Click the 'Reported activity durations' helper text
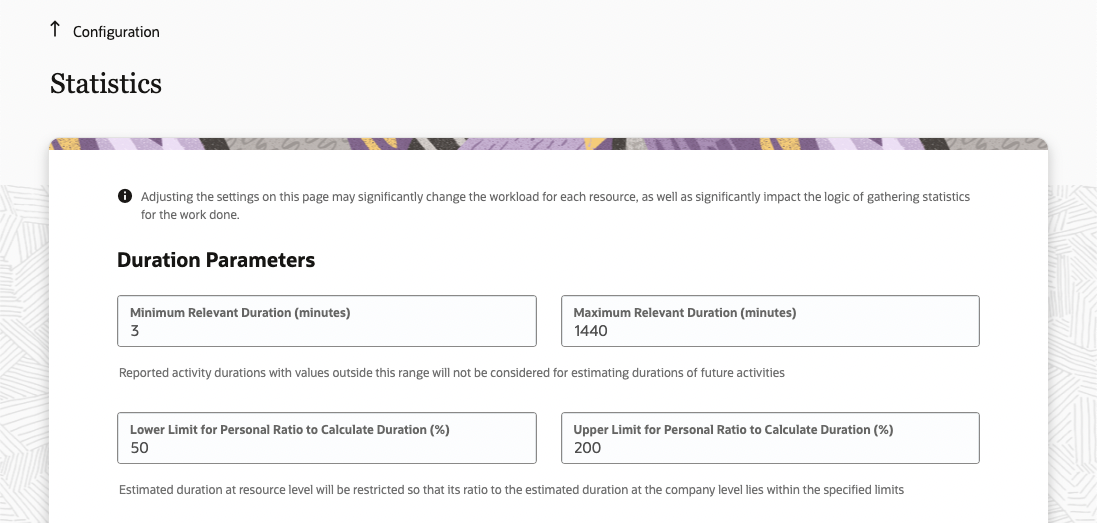Screen dimensions: 1097x523 tap(452, 373)
